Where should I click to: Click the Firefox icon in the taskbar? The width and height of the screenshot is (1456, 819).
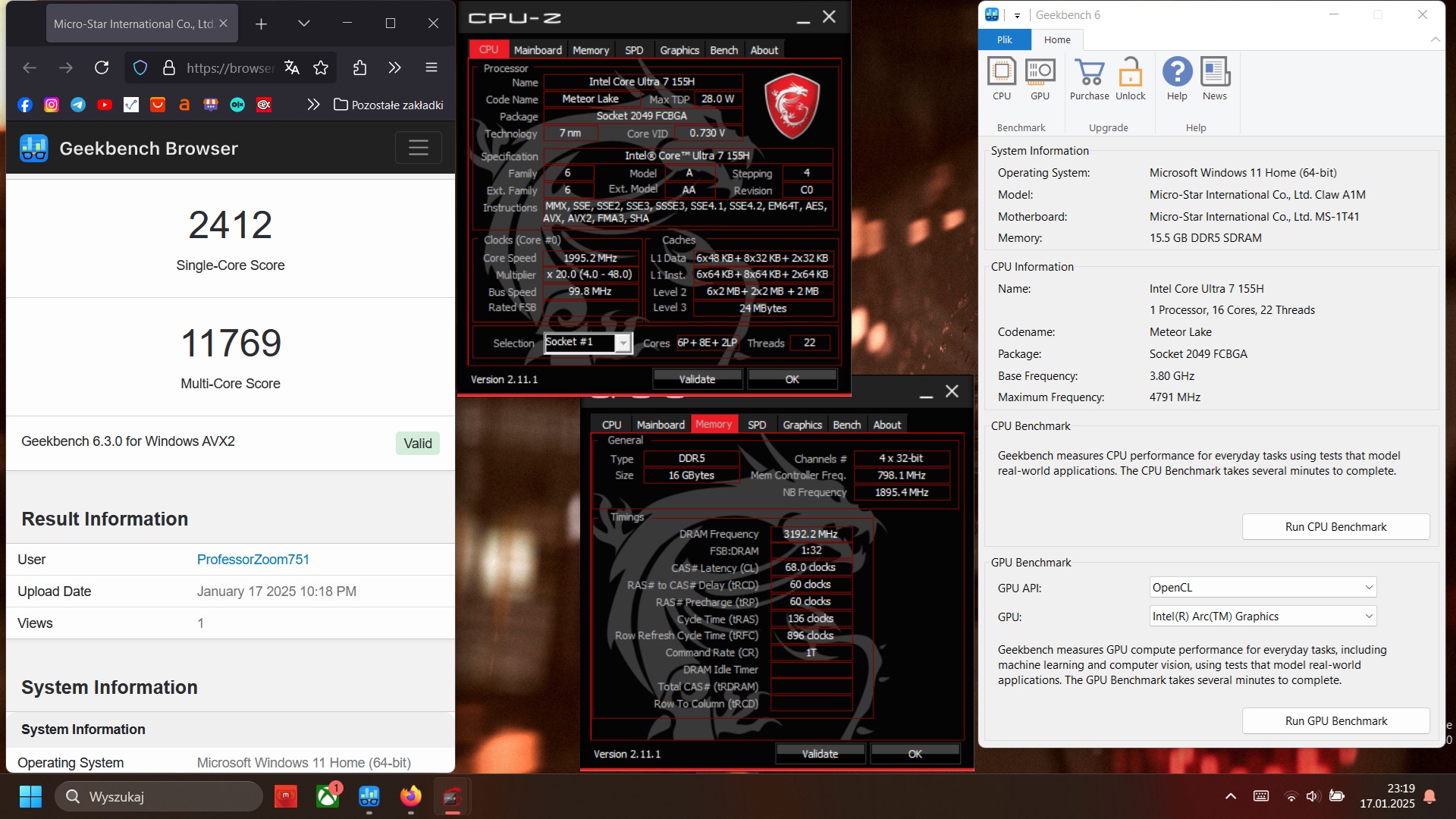(410, 796)
